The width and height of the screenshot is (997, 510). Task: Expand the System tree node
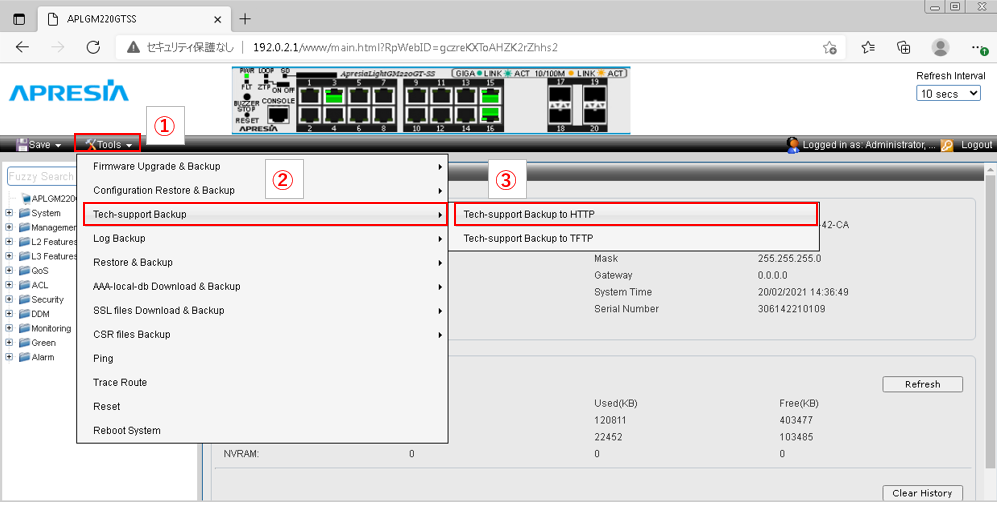(x=9, y=213)
